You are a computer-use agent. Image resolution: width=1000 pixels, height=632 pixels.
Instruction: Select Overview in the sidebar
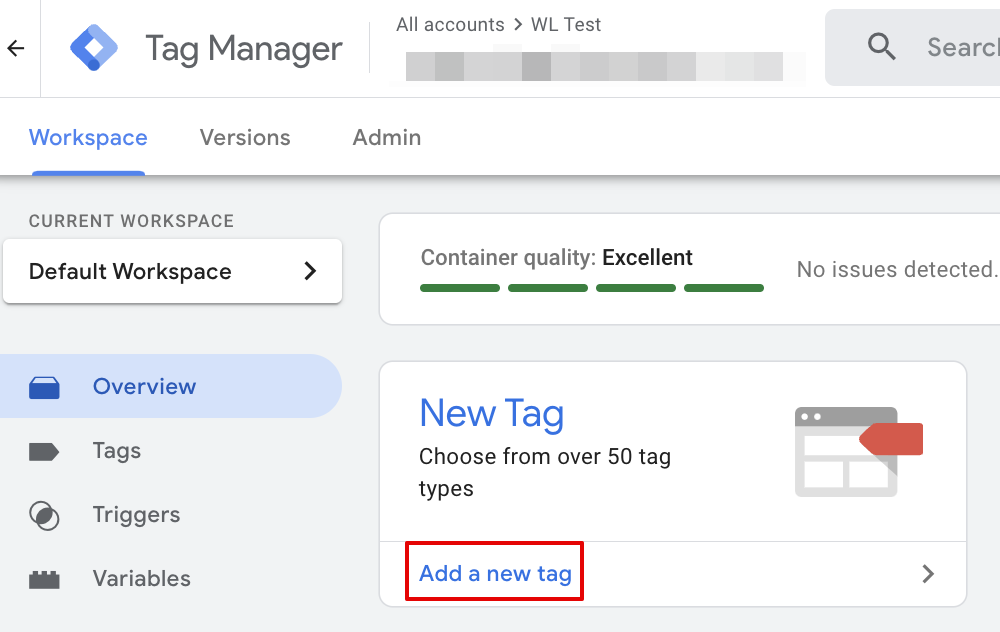[171, 386]
